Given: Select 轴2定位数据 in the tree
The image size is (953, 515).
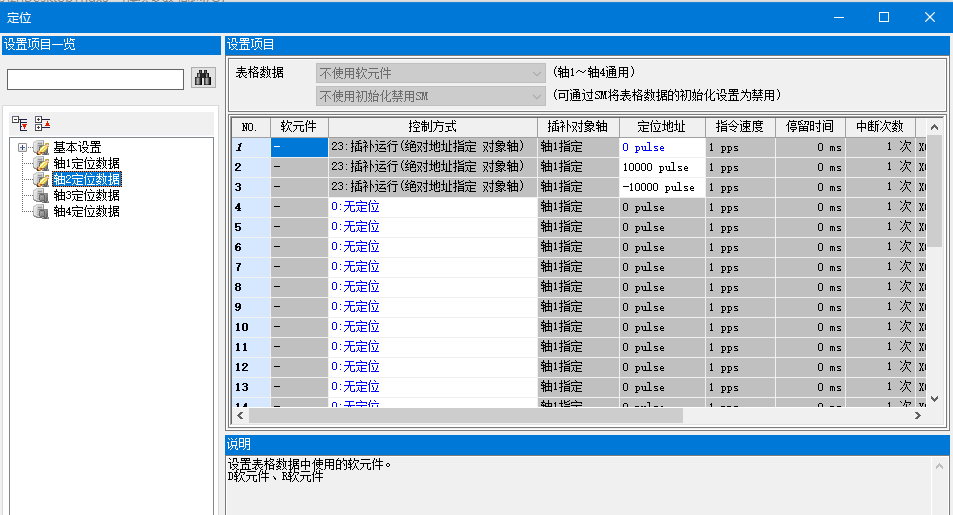Looking at the screenshot, I should [86, 180].
